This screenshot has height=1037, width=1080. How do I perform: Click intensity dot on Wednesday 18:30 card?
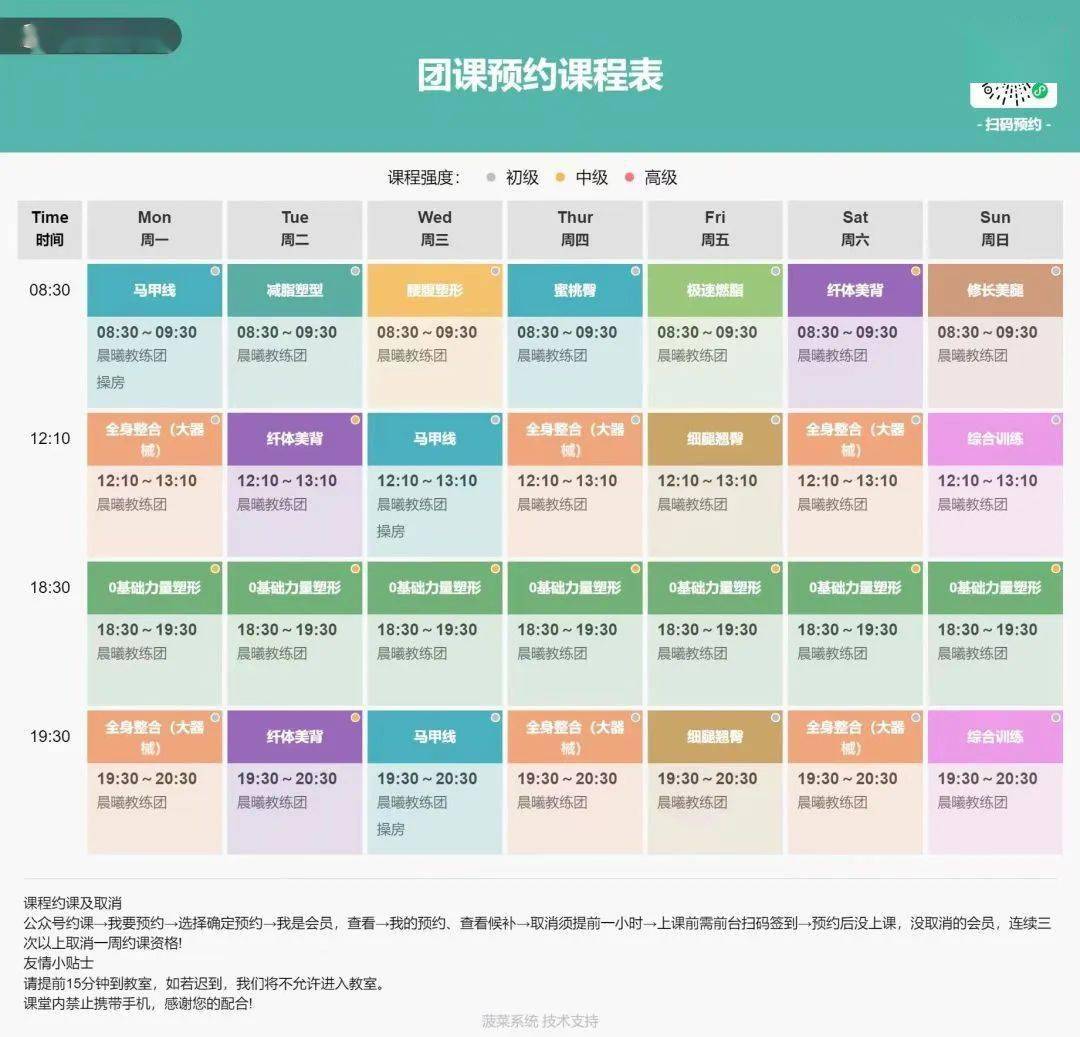pos(495,569)
